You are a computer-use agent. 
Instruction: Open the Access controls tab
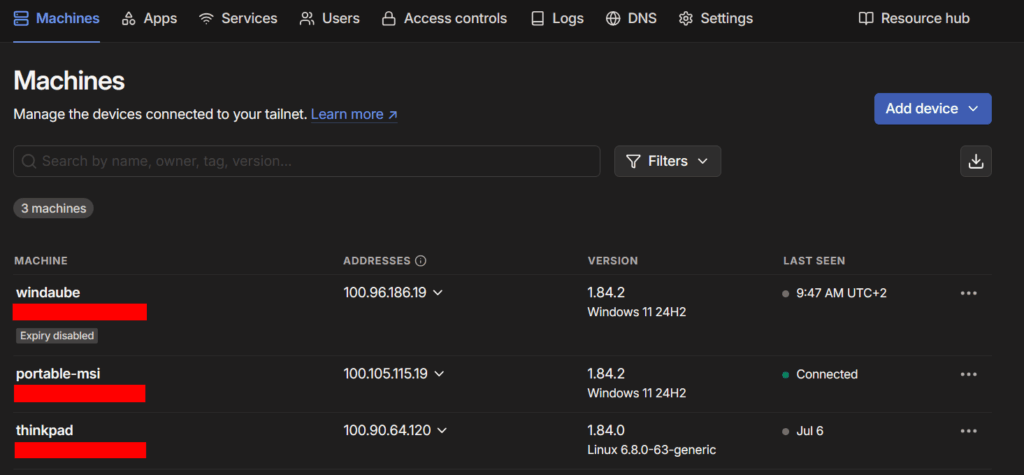[x=444, y=18]
